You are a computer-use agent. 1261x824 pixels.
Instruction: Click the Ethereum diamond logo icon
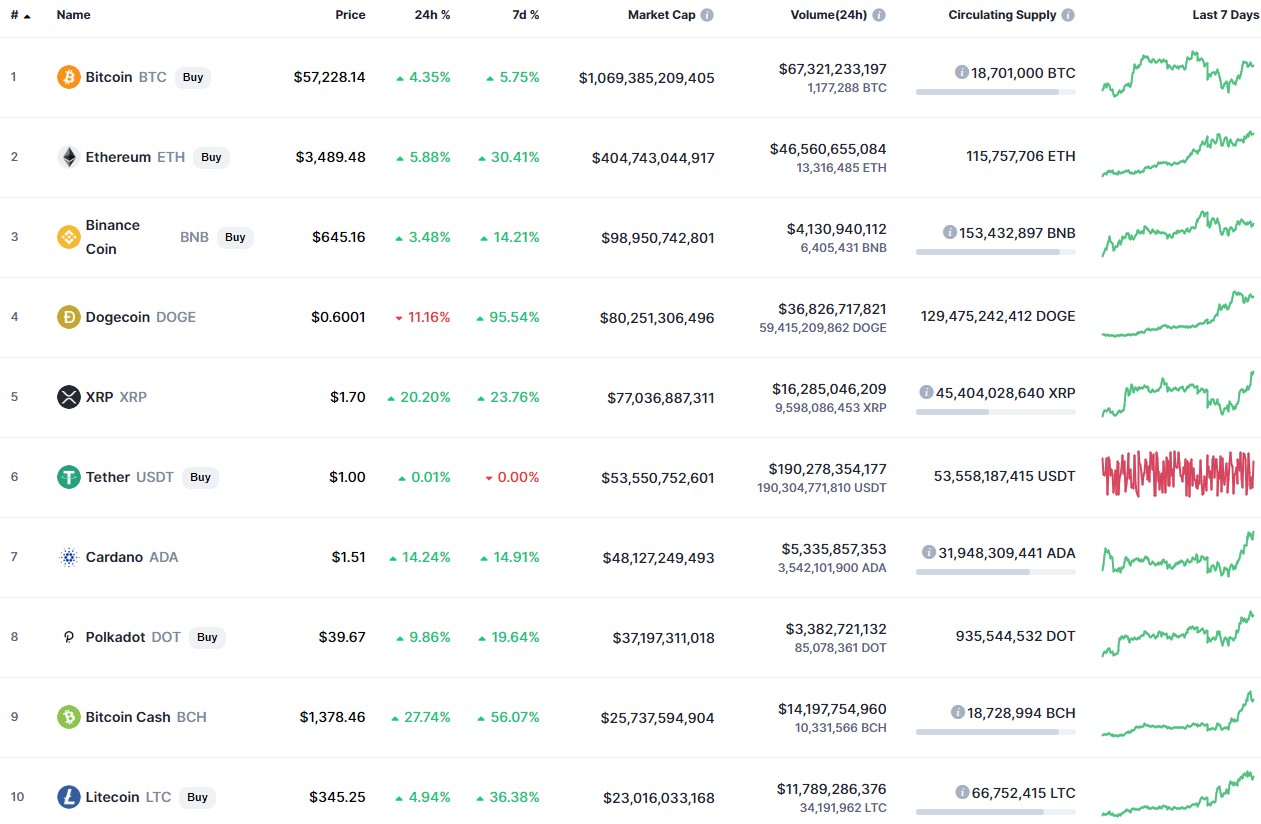(68, 157)
